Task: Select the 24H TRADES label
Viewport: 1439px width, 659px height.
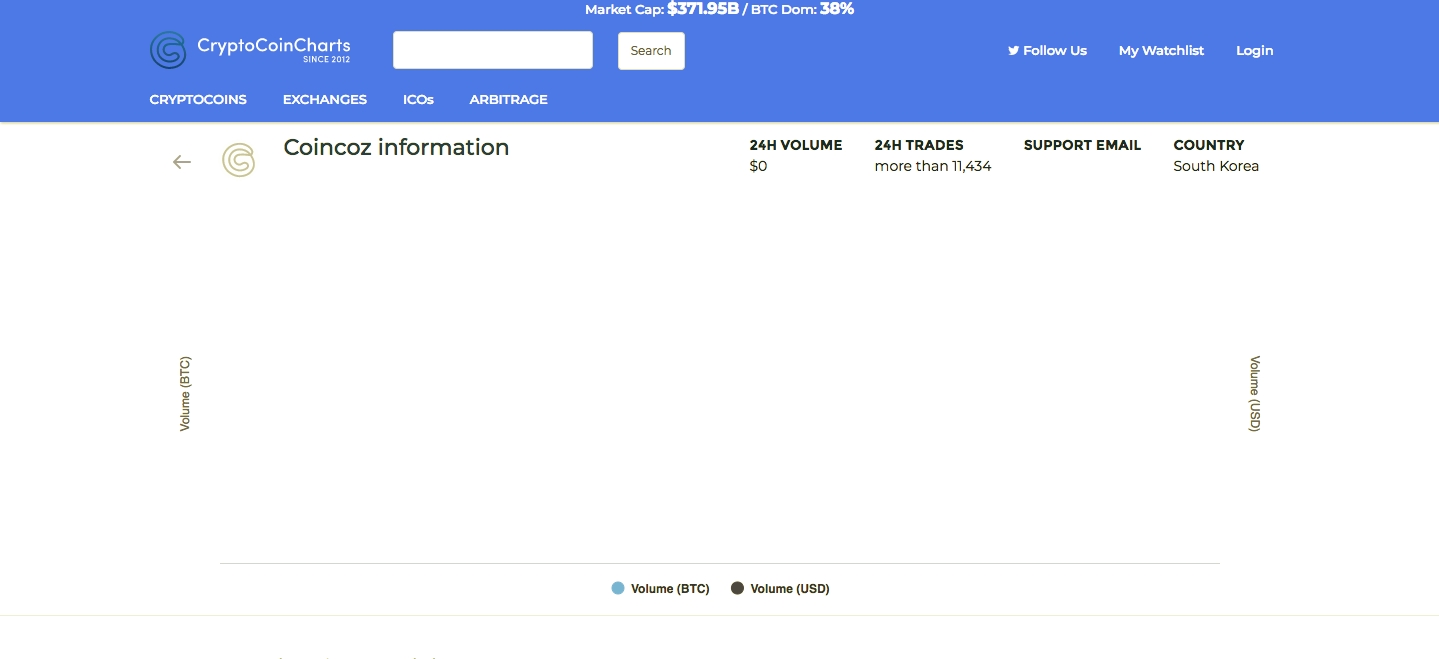Action: [919, 145]
